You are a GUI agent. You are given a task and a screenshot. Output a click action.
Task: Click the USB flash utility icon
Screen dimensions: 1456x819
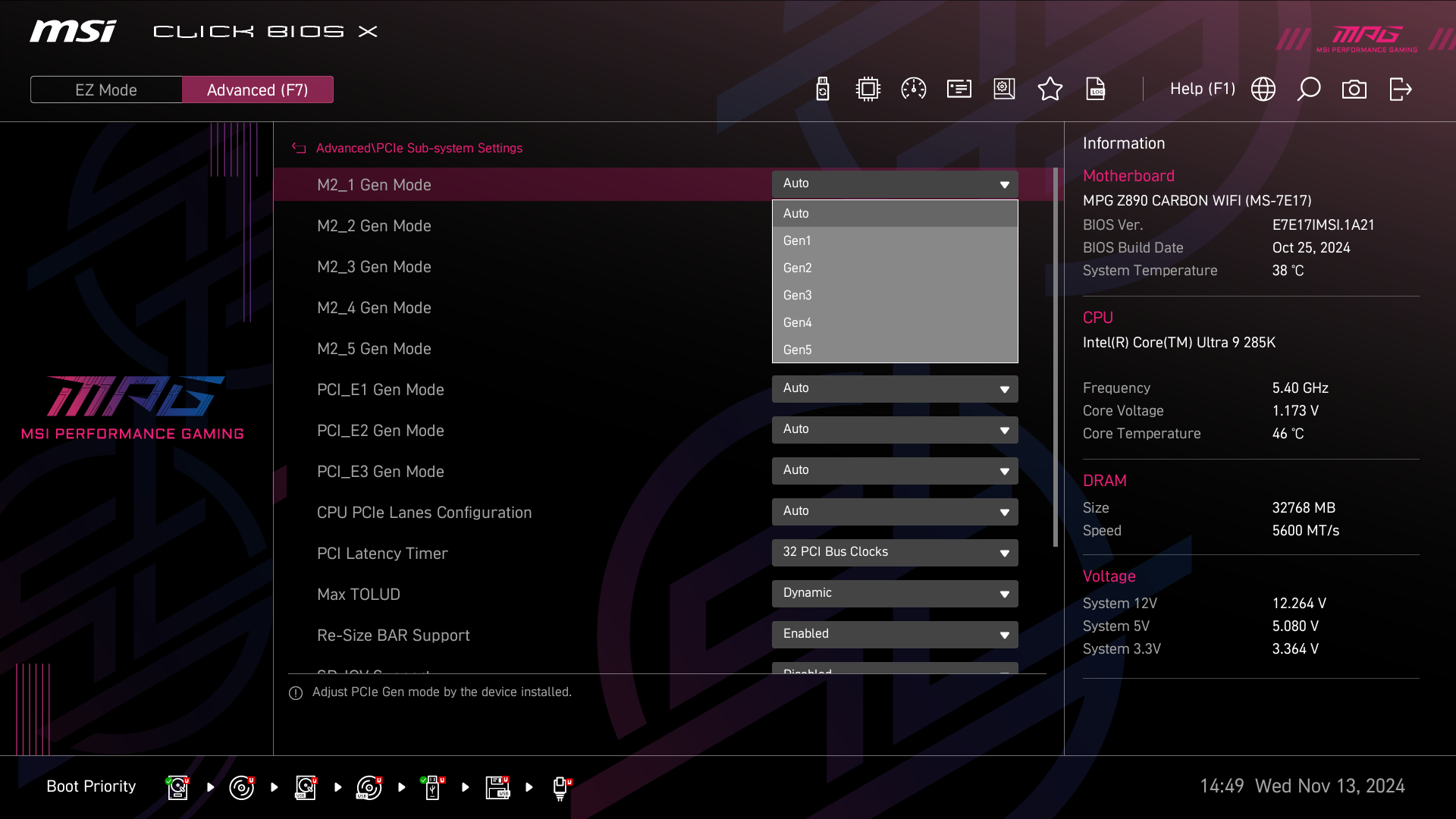(822, 89)
